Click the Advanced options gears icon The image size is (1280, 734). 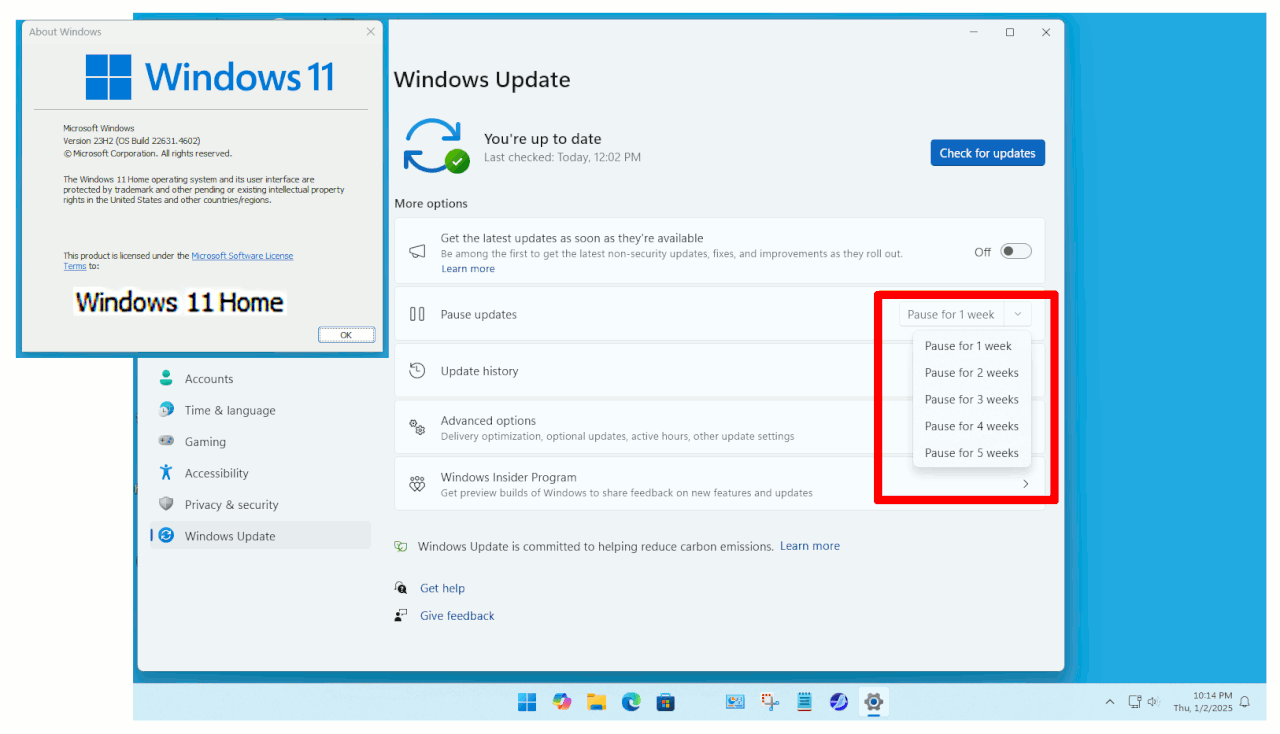417,428
